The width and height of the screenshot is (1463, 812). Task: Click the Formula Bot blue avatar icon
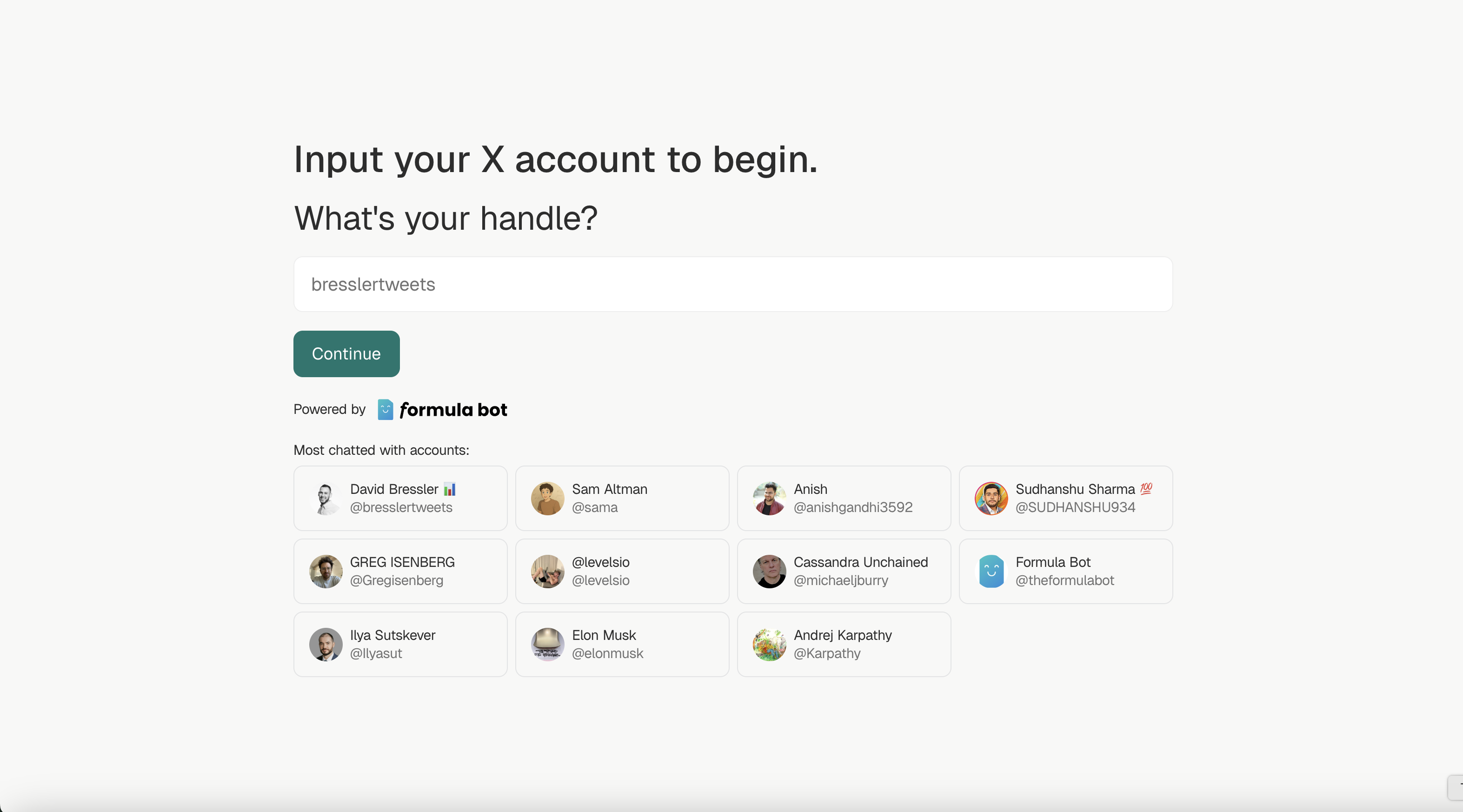point(991,571)
